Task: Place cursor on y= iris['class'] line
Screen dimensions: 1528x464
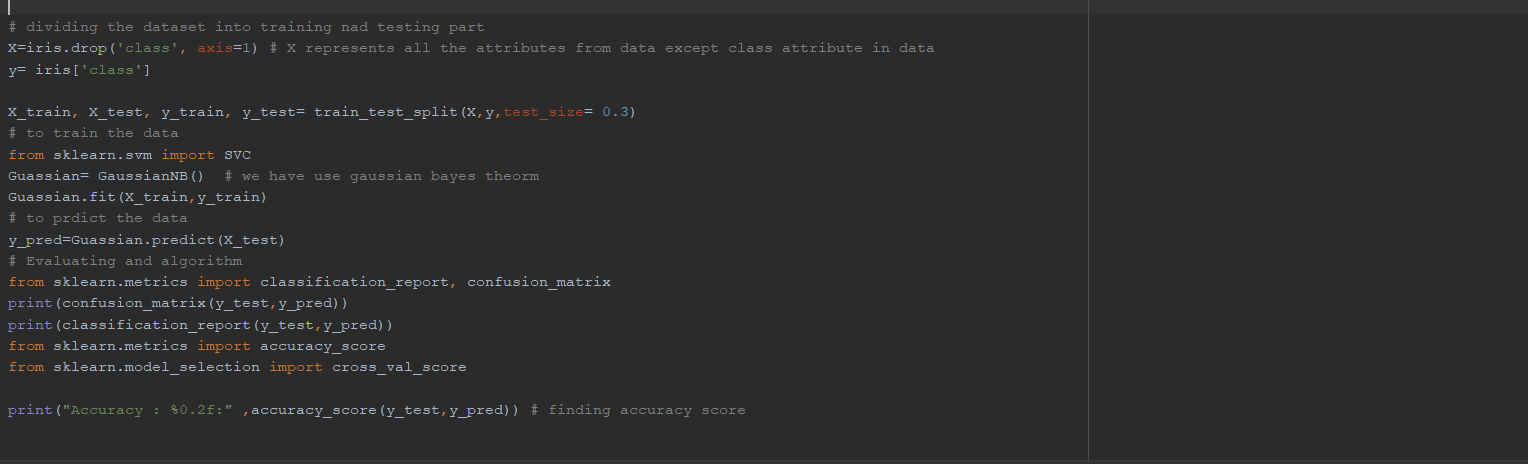Action: tap(79, 69)
